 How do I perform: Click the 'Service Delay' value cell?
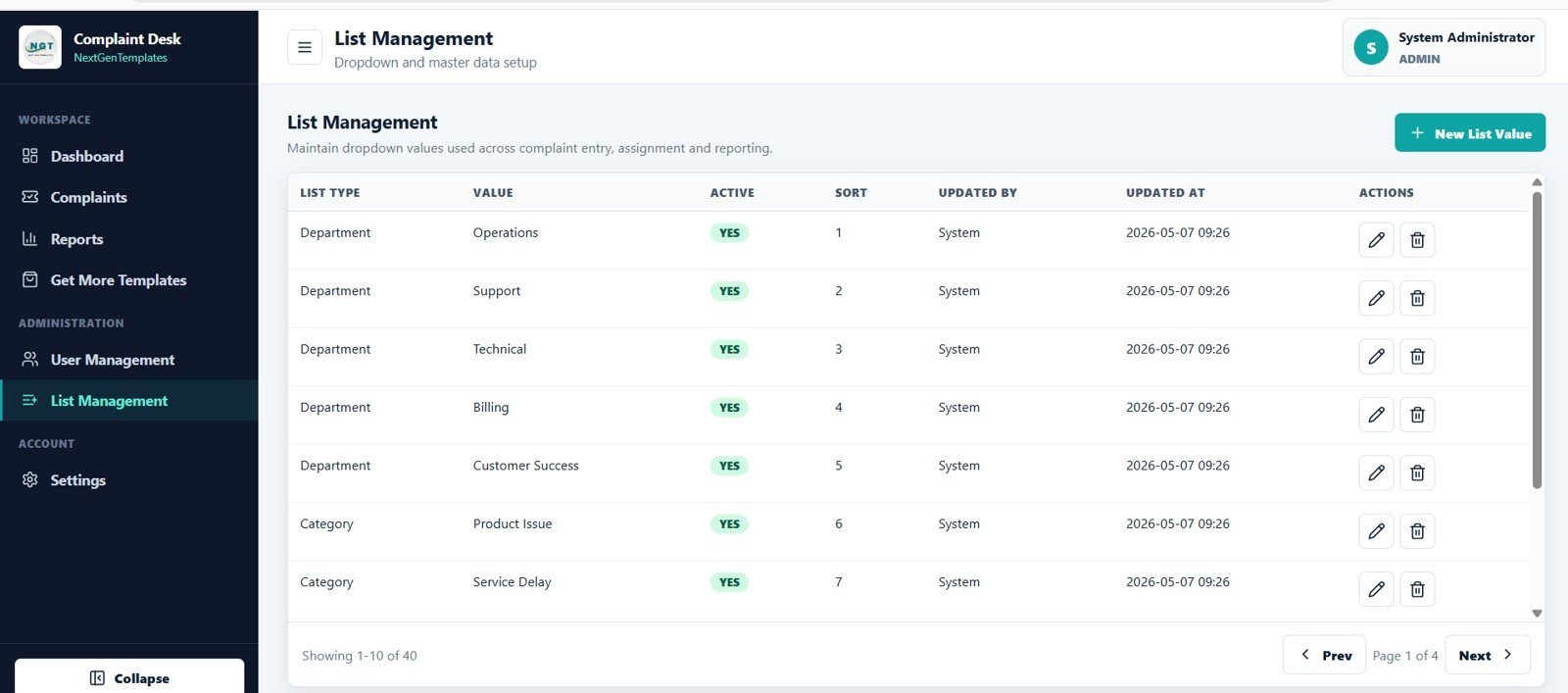click(512, 582)
